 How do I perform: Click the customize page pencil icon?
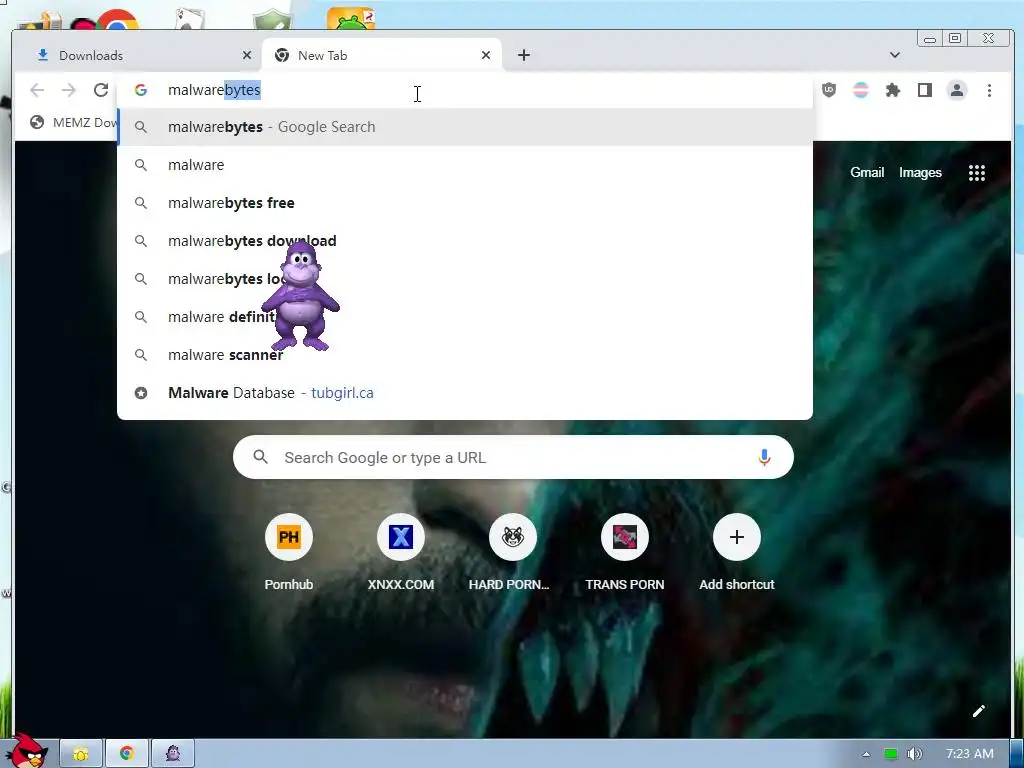(x=978, y=711)
